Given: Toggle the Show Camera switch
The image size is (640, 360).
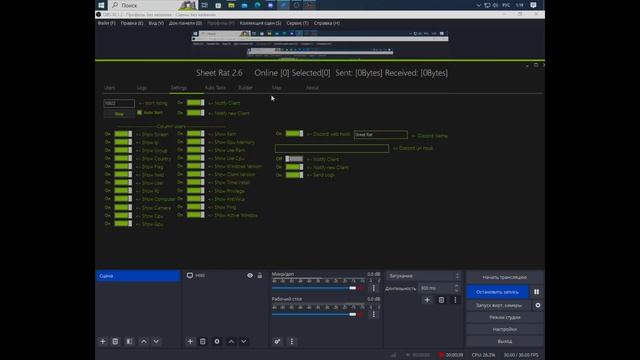Looking at the screenshot, I should (x=123, y=207).
